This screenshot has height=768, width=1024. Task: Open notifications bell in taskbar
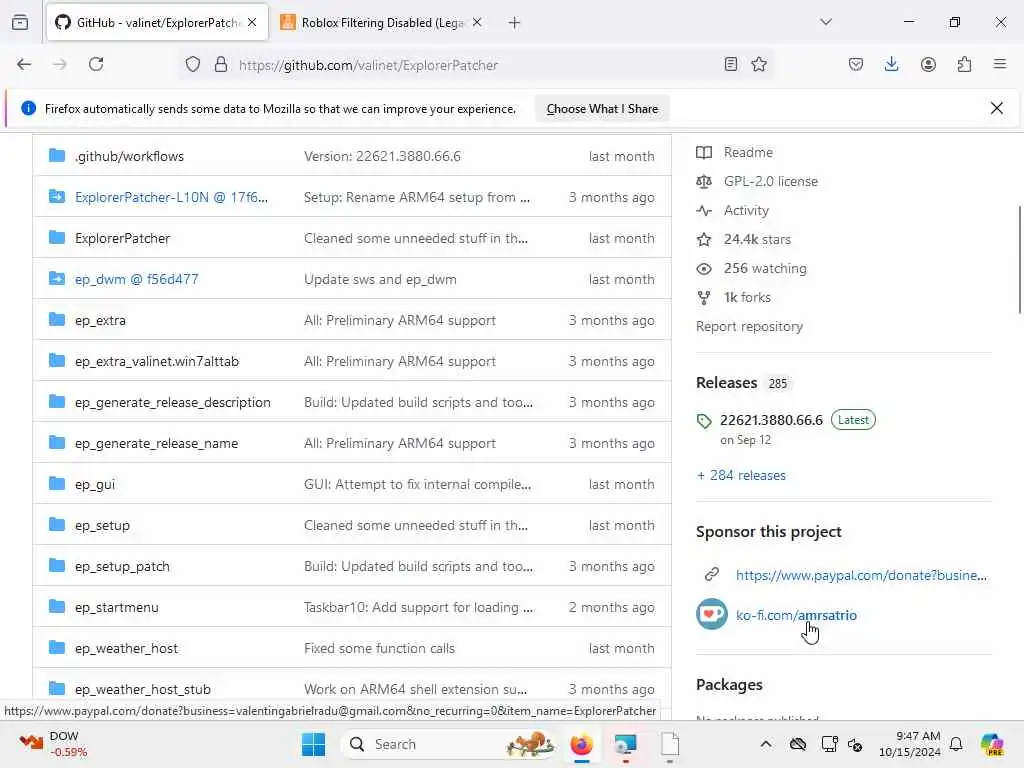coord(955,744)
